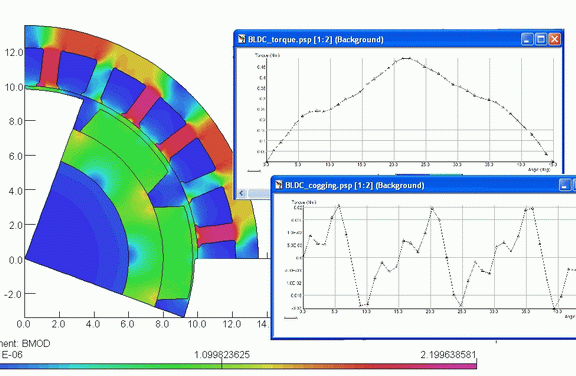Click the midpoint marker on BMOD color bar

(x=221, y=364)
